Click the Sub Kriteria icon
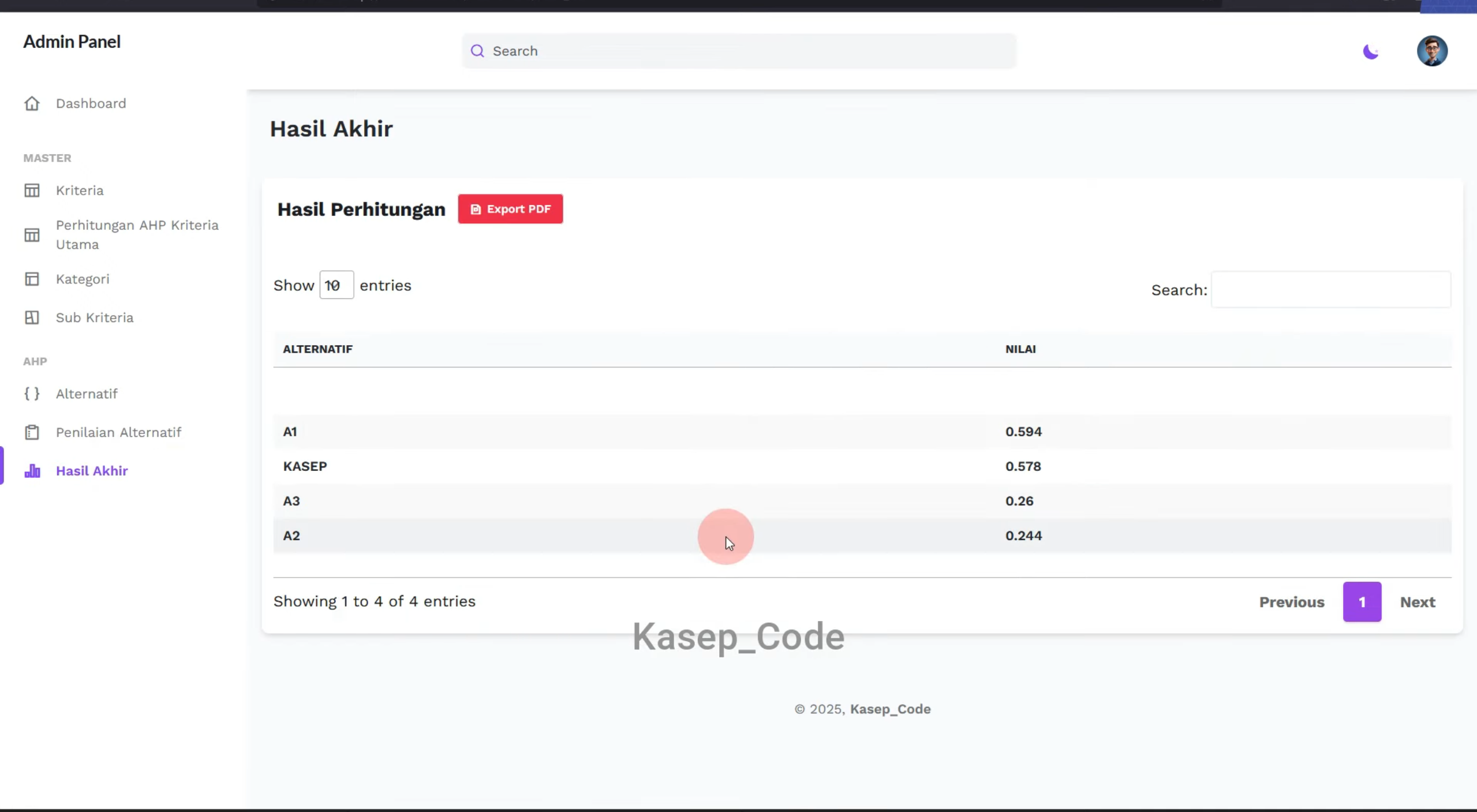 (32, 318)
